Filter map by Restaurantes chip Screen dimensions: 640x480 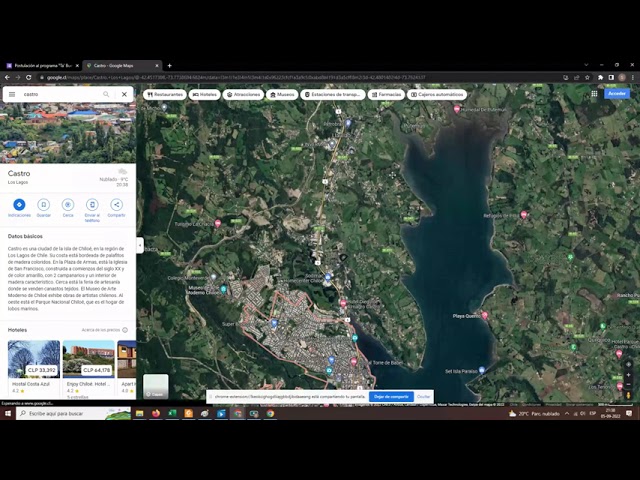165,95
